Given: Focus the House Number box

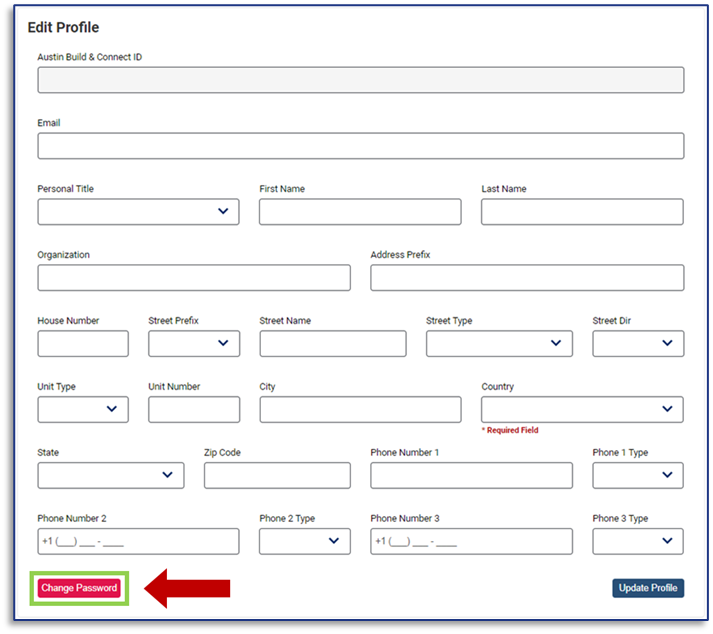Looking at the screenshot, I should coord(83,344).
